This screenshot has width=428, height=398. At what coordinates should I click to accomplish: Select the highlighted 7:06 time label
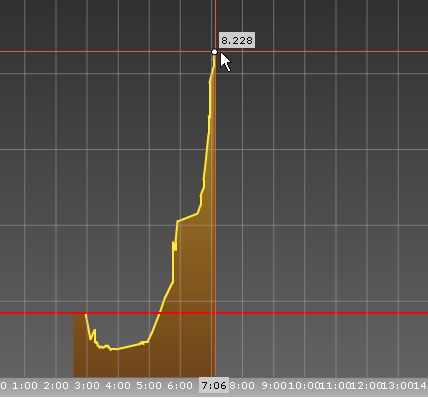pos(214,386)
